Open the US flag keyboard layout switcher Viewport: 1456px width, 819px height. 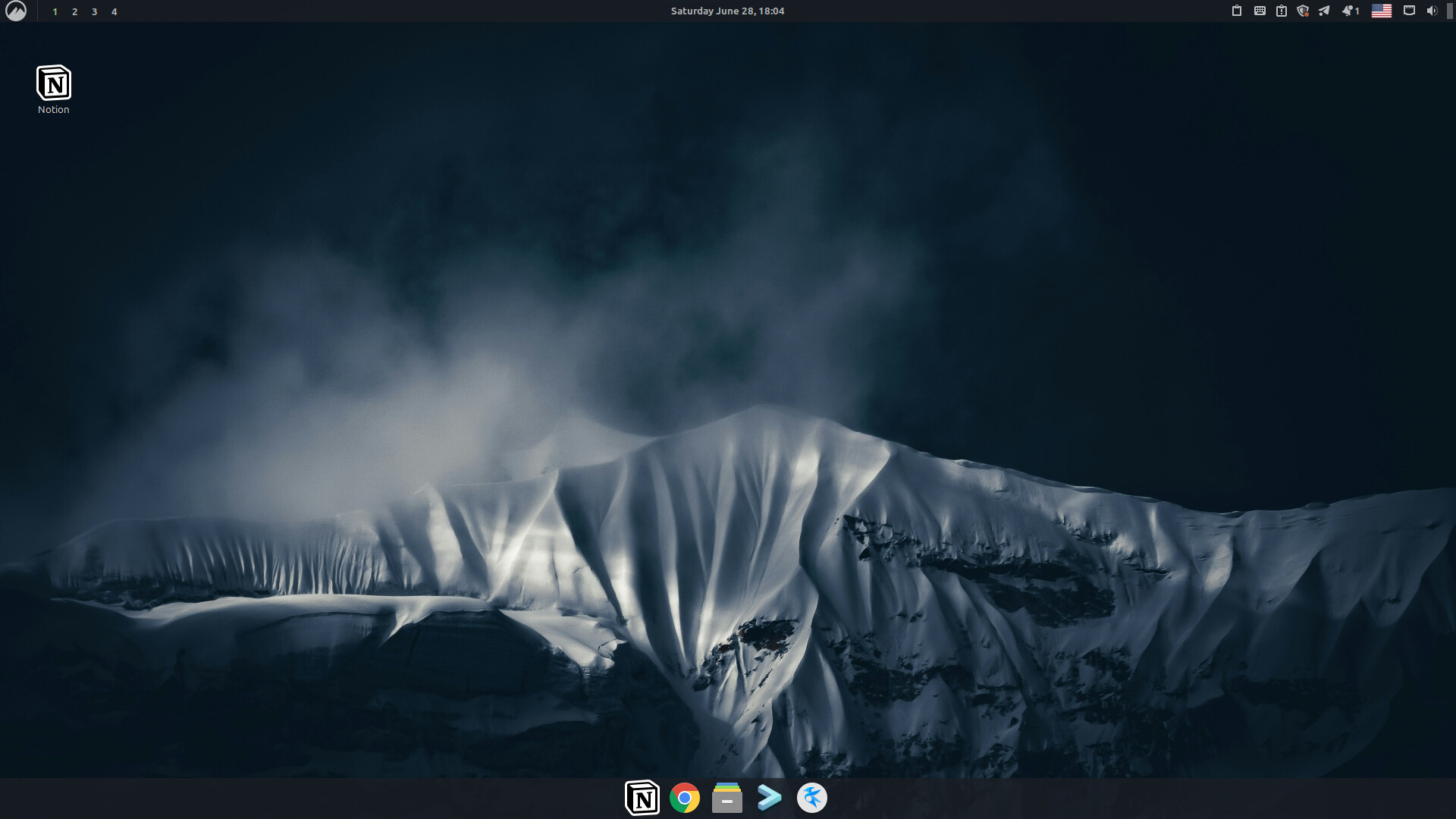coord(1382,11)
